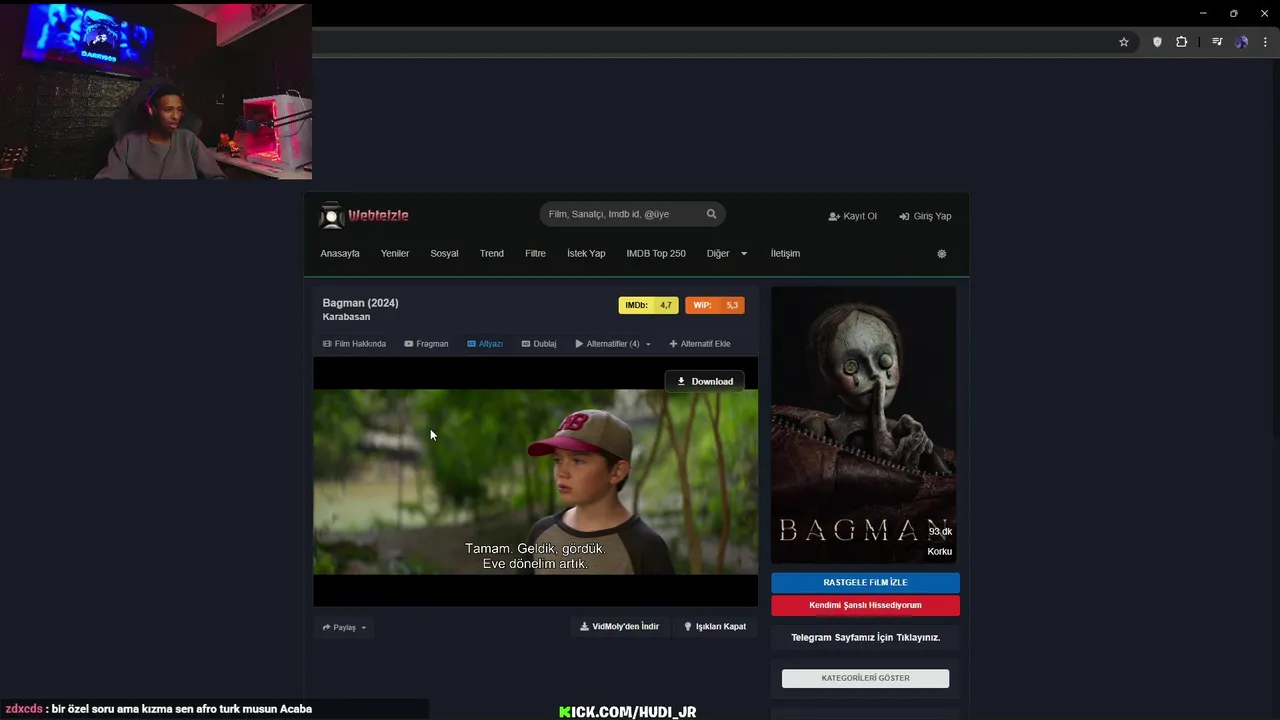Open the Kayıt Ol registration link
The image size is (1280, 720).
852,216
